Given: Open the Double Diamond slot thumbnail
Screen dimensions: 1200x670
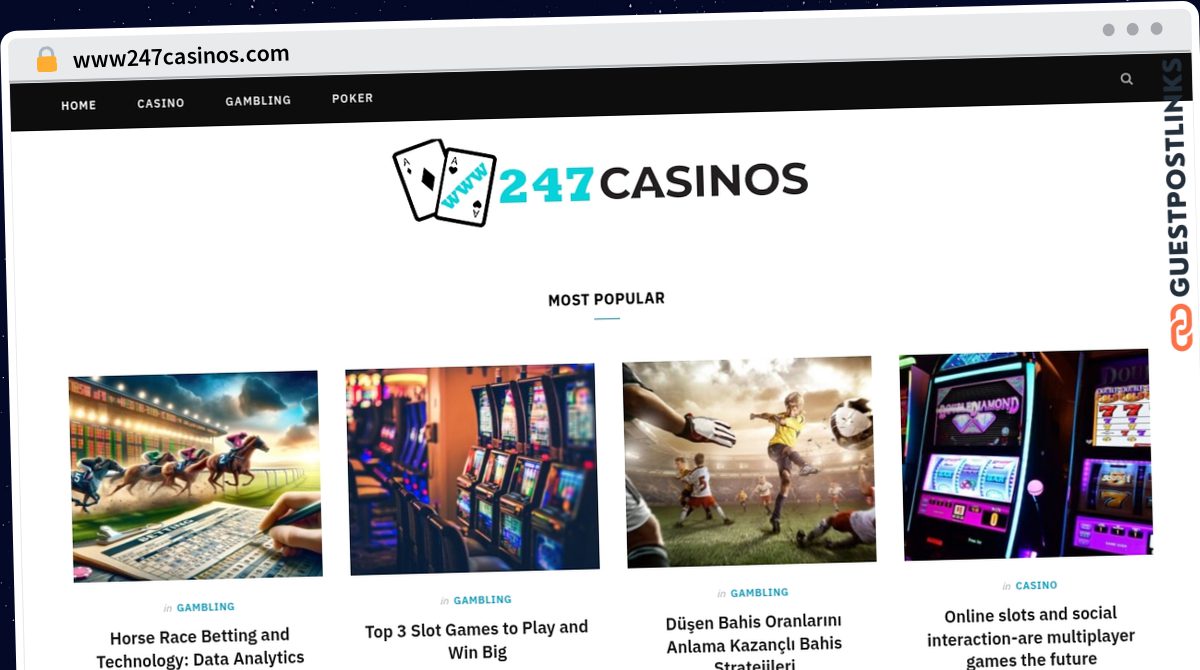Looking at the screenshot, I should click(1025, 454).
